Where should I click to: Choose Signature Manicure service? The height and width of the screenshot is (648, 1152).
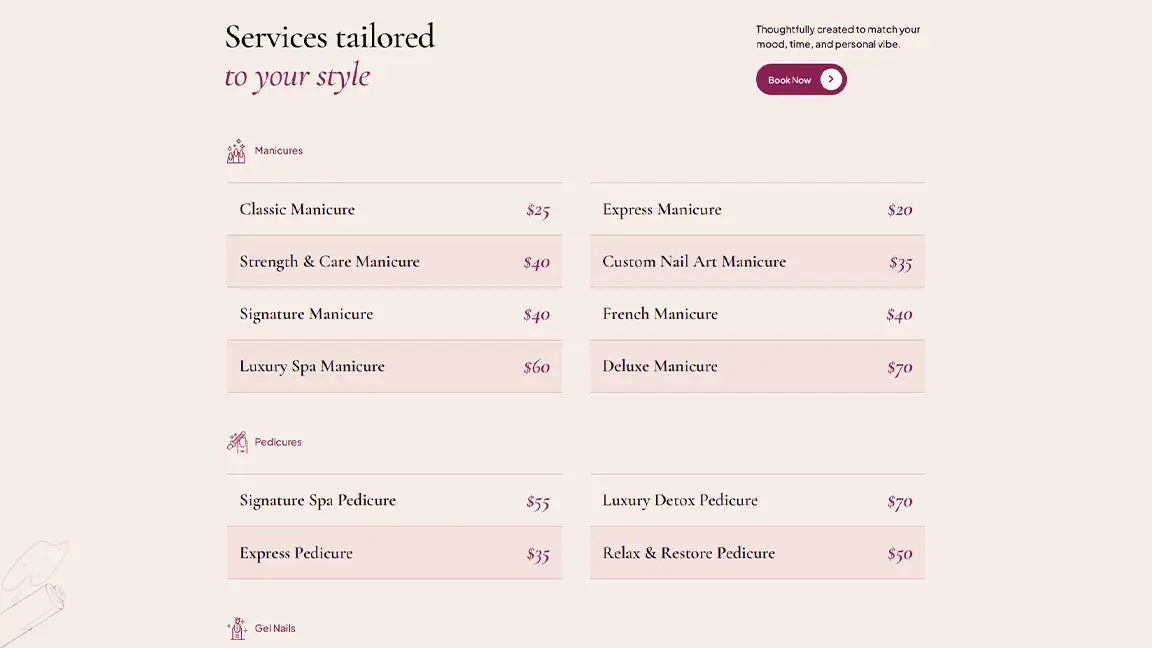(x=395, y=314)
